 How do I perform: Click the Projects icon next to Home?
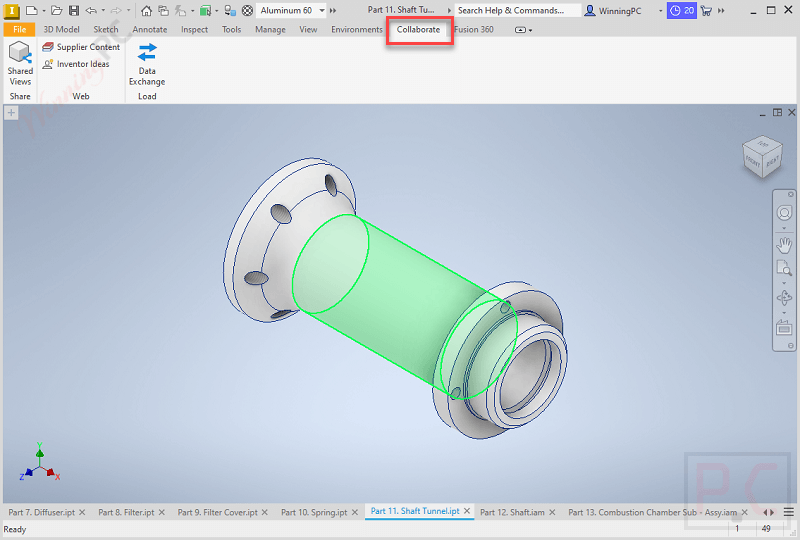163,10
